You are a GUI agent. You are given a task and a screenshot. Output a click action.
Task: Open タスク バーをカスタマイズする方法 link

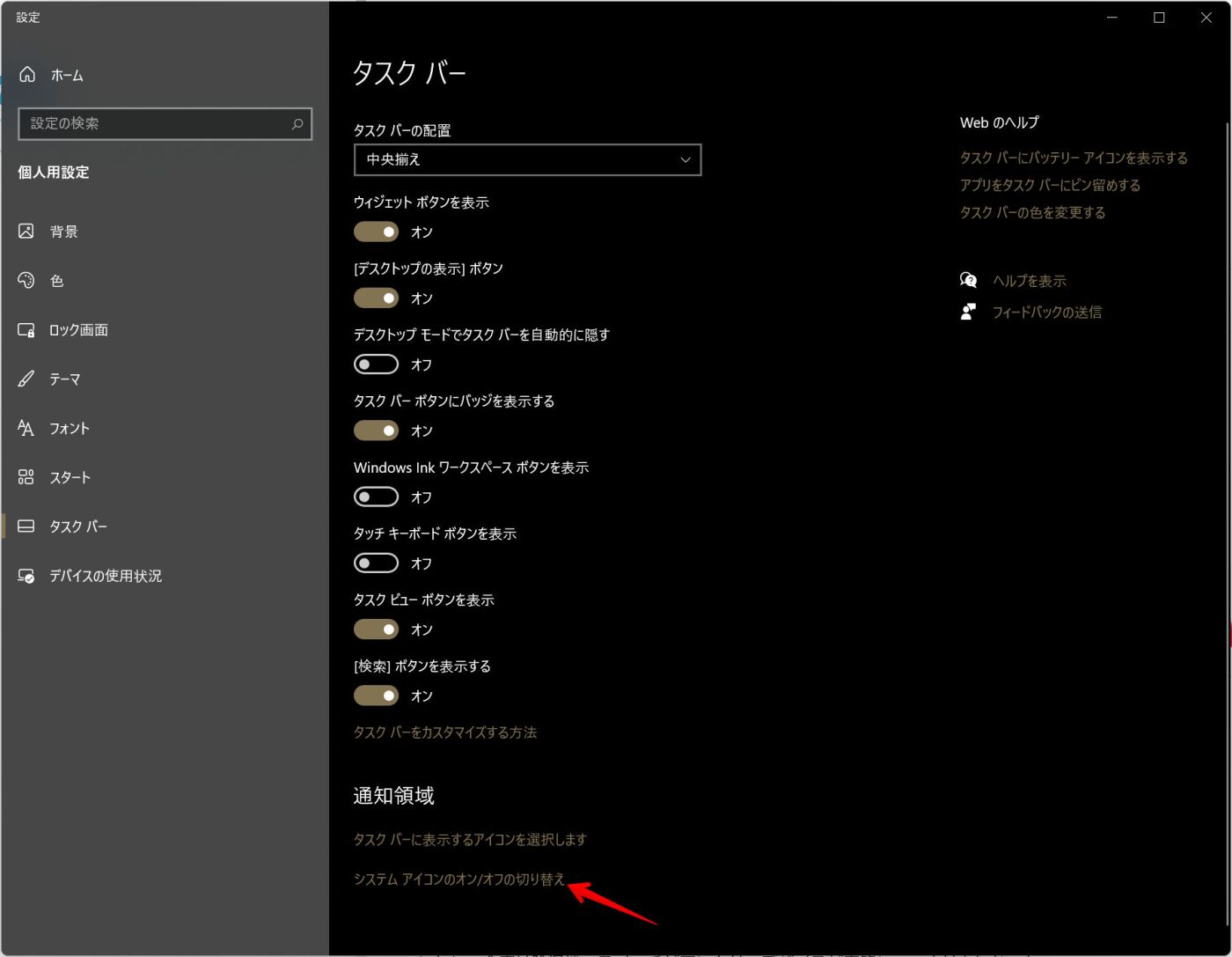pos(445,732)
